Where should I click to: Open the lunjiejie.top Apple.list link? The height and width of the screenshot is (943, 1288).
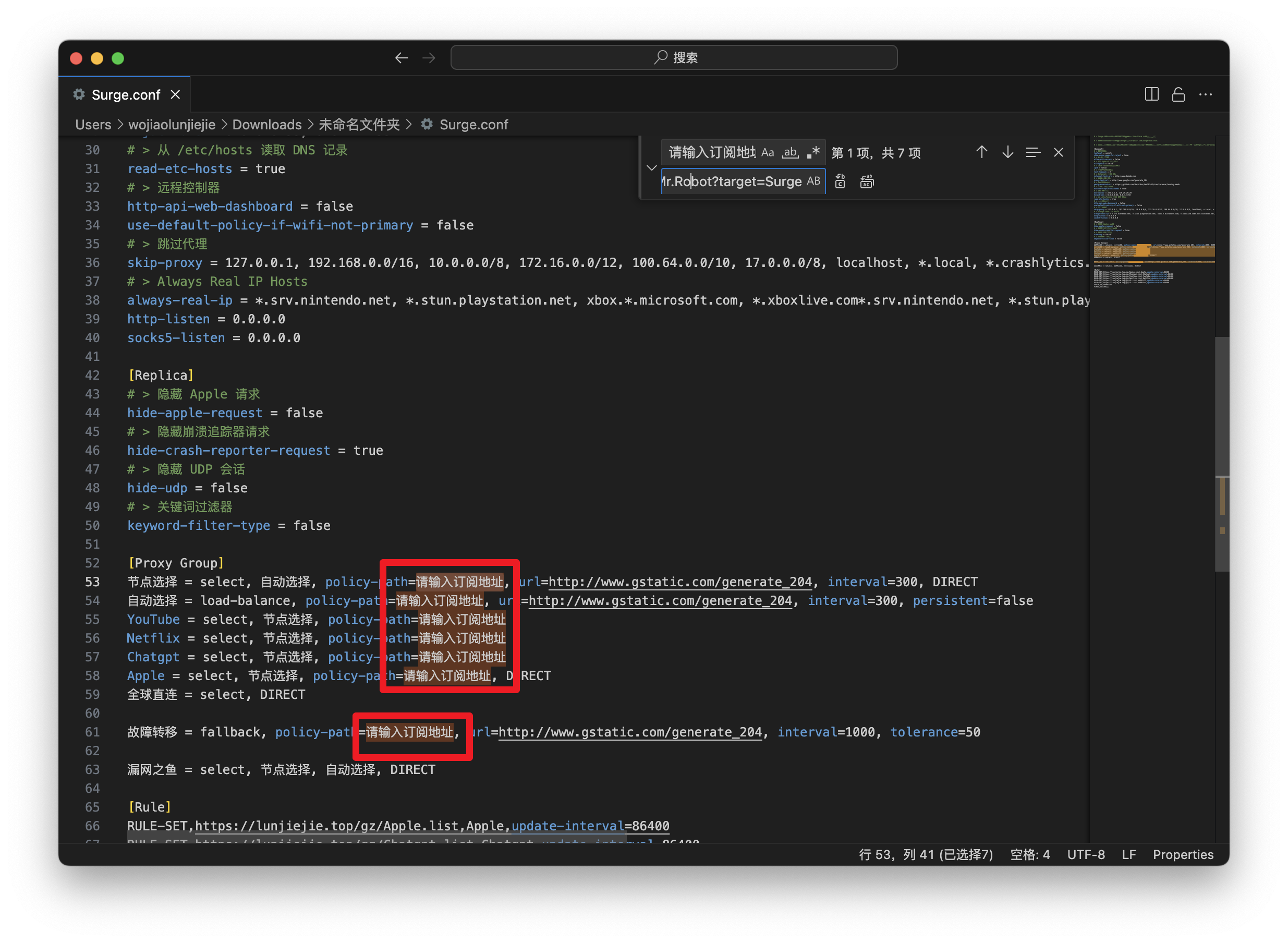(x=326, y=826)
